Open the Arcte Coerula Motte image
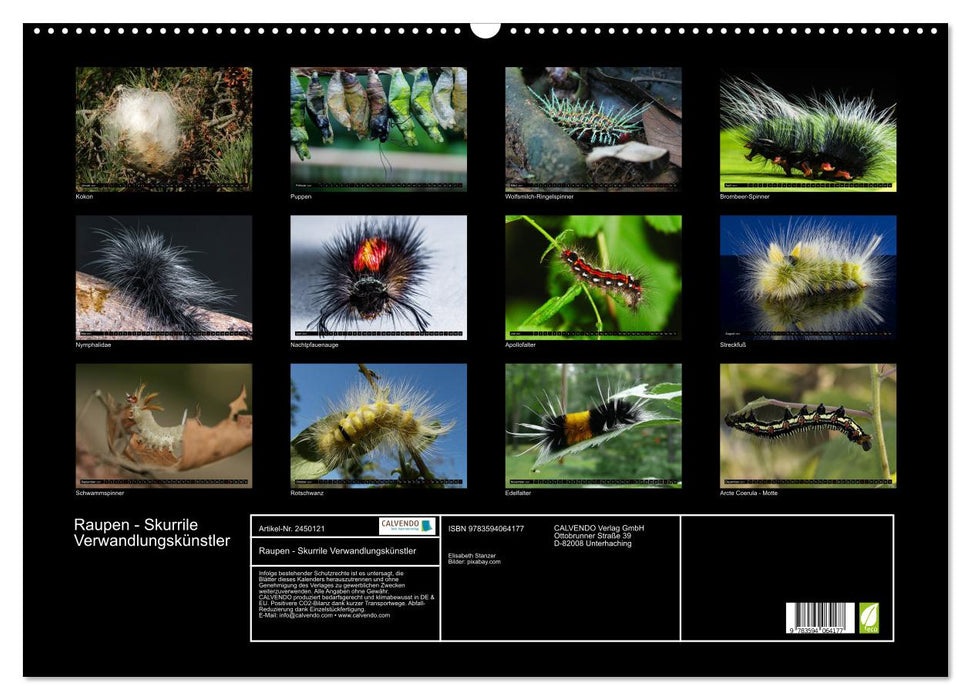Image resolution: width=971 pixels, height=700 pixels. click(808, 426)
